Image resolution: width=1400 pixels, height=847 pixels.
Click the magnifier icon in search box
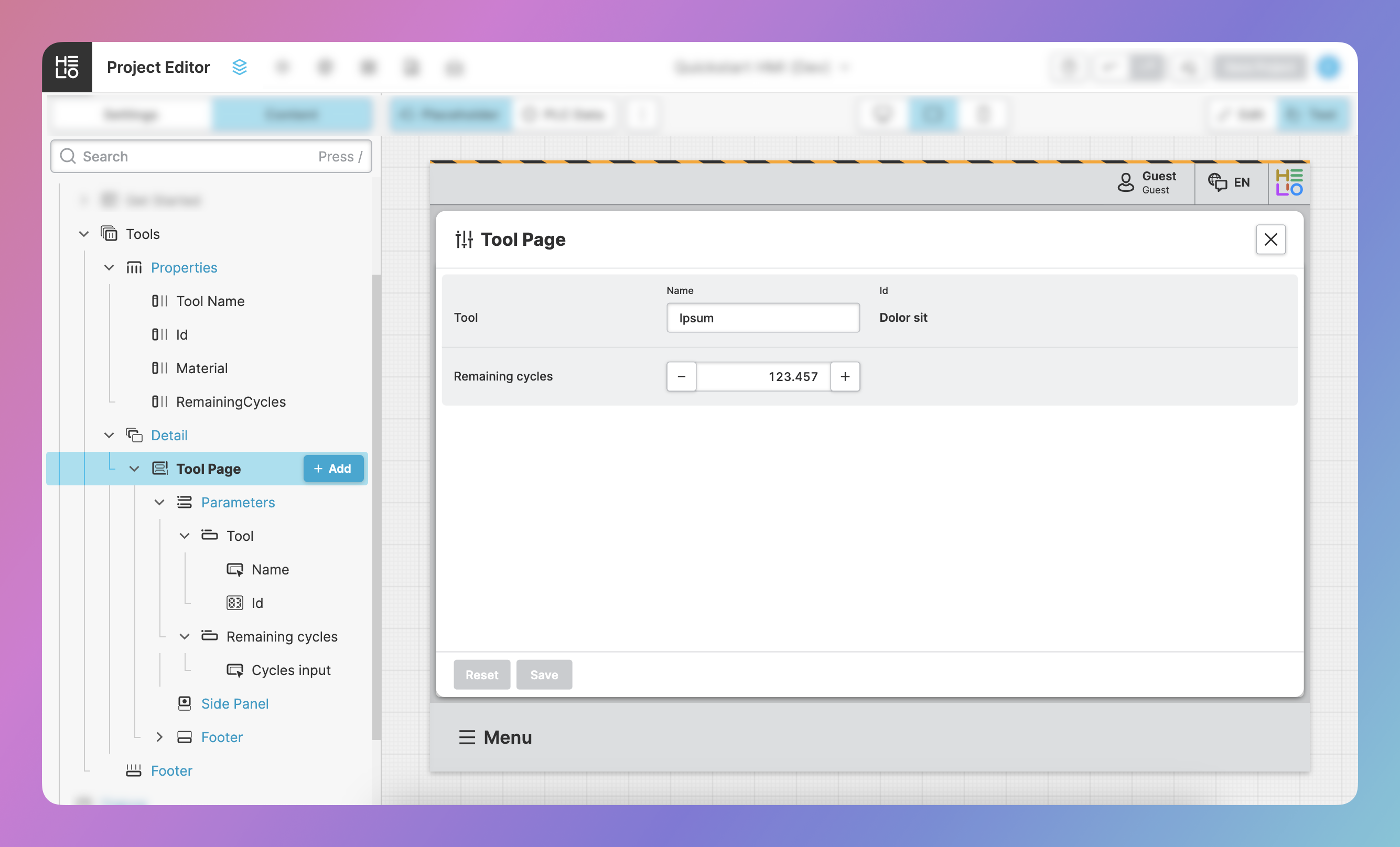(x=68, y=156)
